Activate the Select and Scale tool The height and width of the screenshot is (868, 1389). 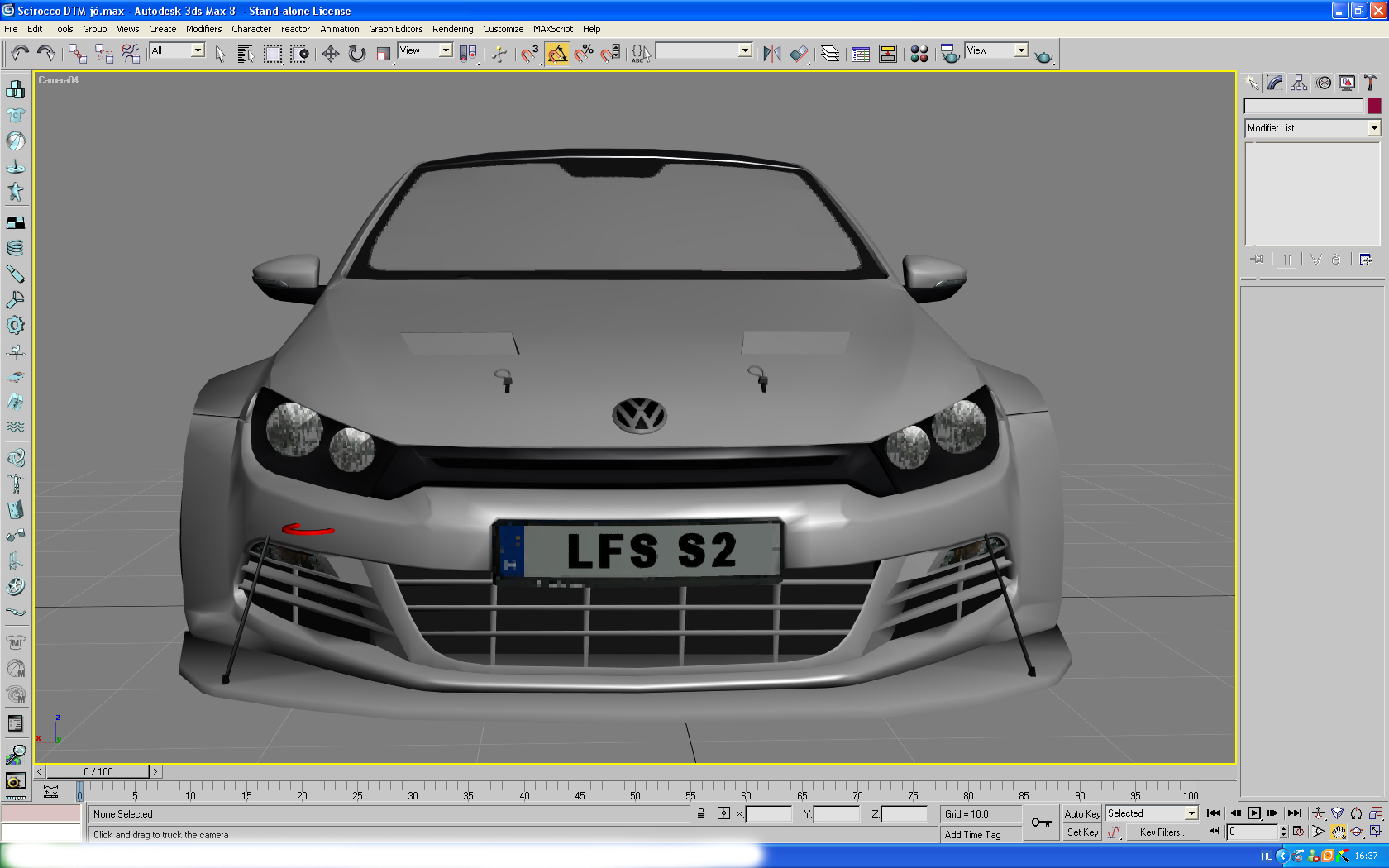point(383,54)
